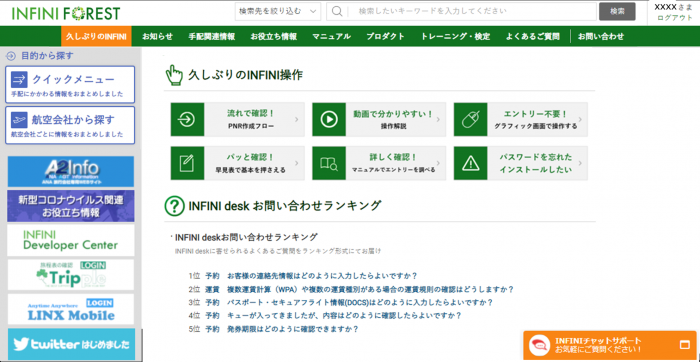Click the chevron on パスワードを忘れた tile
This screenshot has height=362, width=700.
[x=580, y=163]
